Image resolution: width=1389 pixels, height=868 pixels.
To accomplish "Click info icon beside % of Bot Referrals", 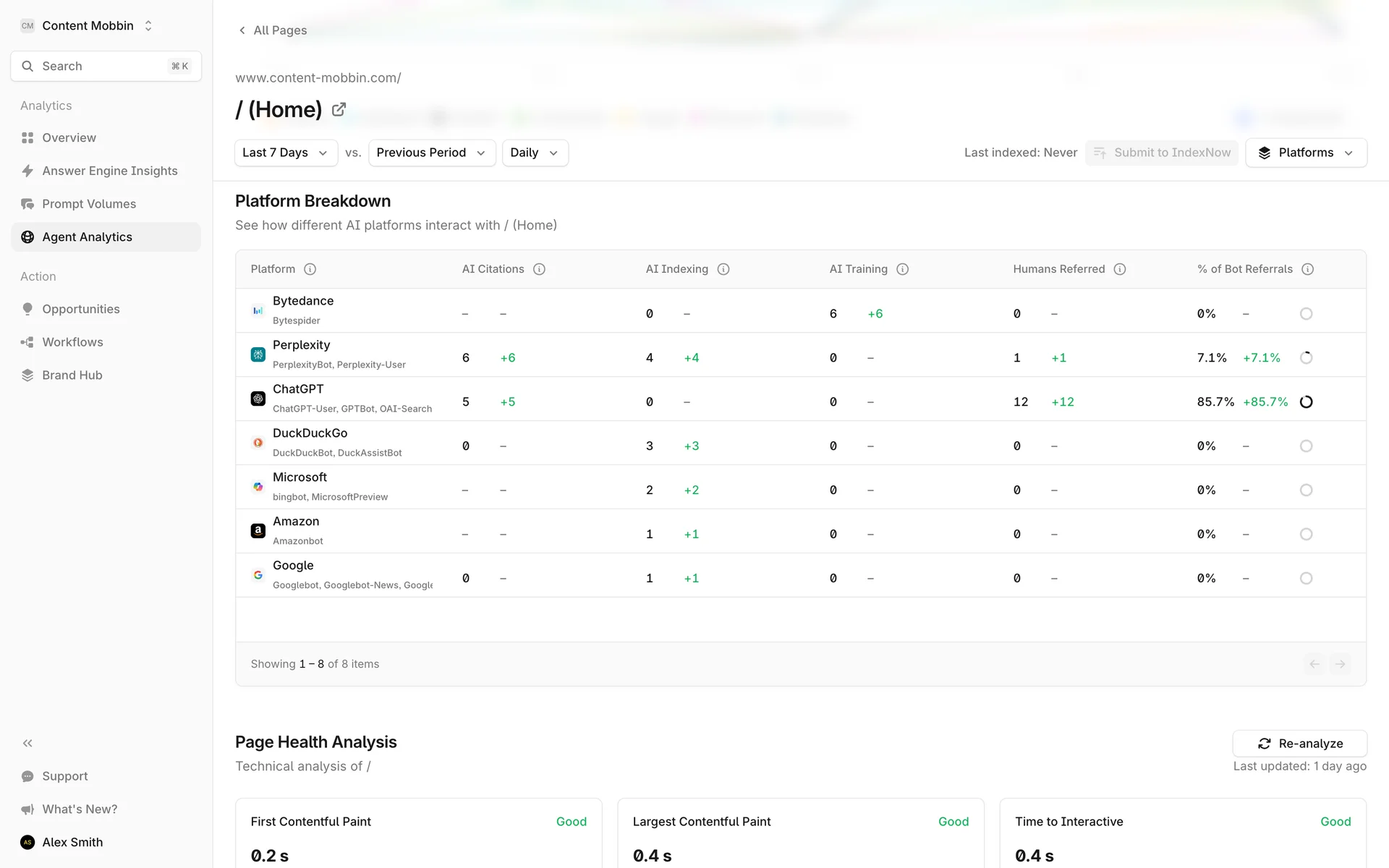I will click(x=1307, y=269).
